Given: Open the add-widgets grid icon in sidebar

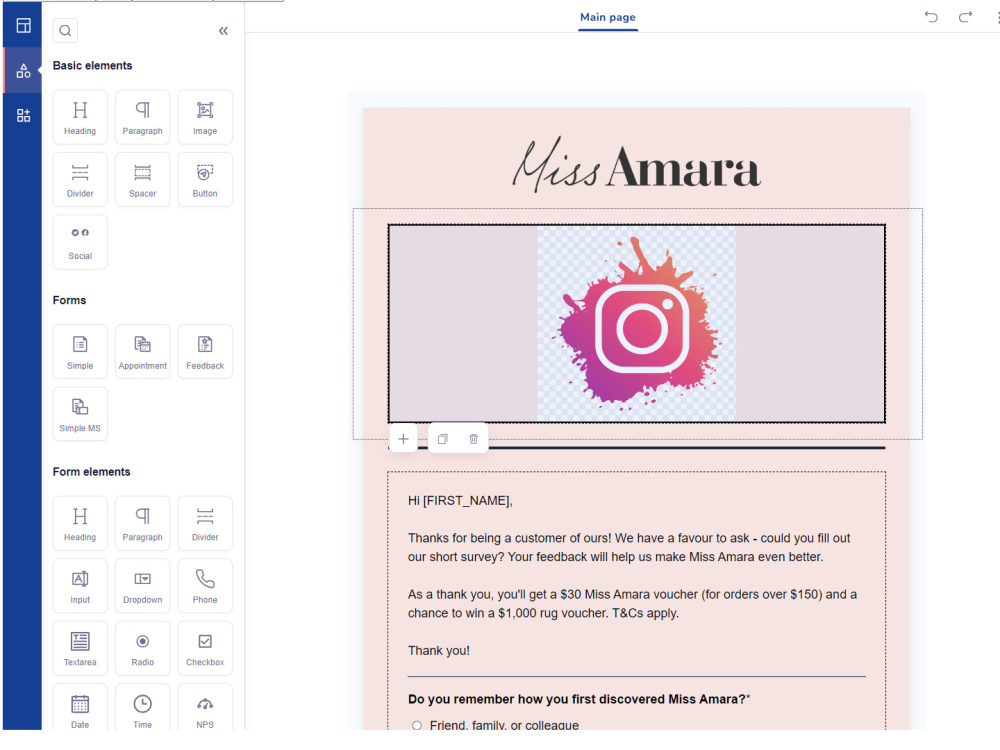Looking at the screenshot, I should (x=24, y=115).
